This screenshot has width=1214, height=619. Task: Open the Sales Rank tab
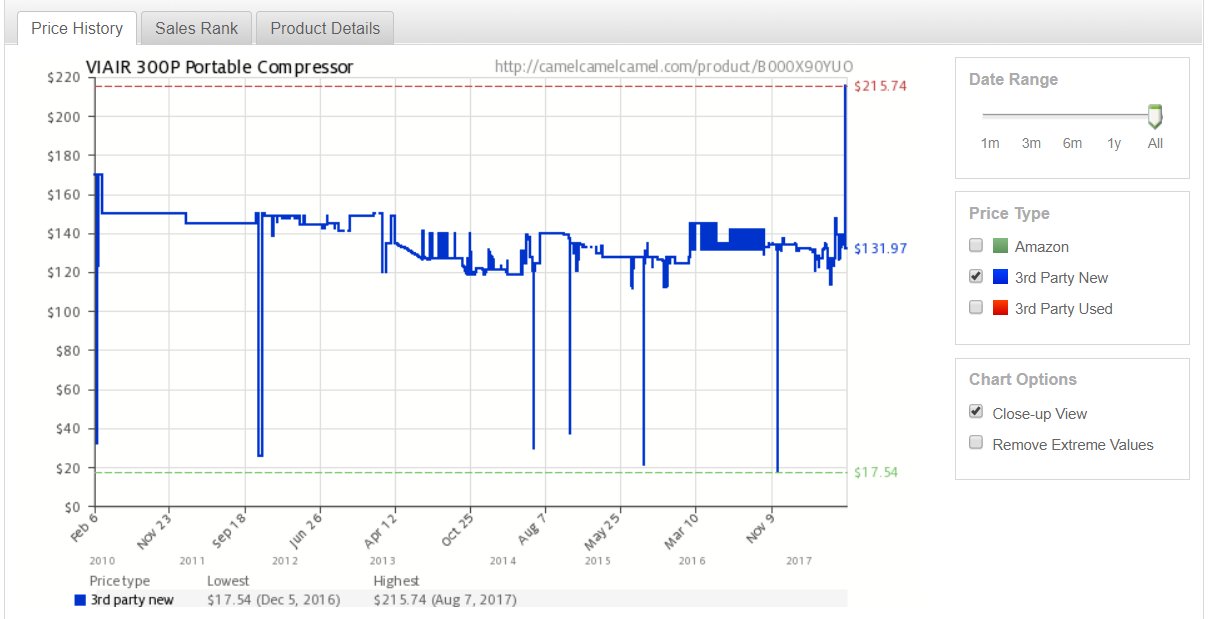point(197,28)
